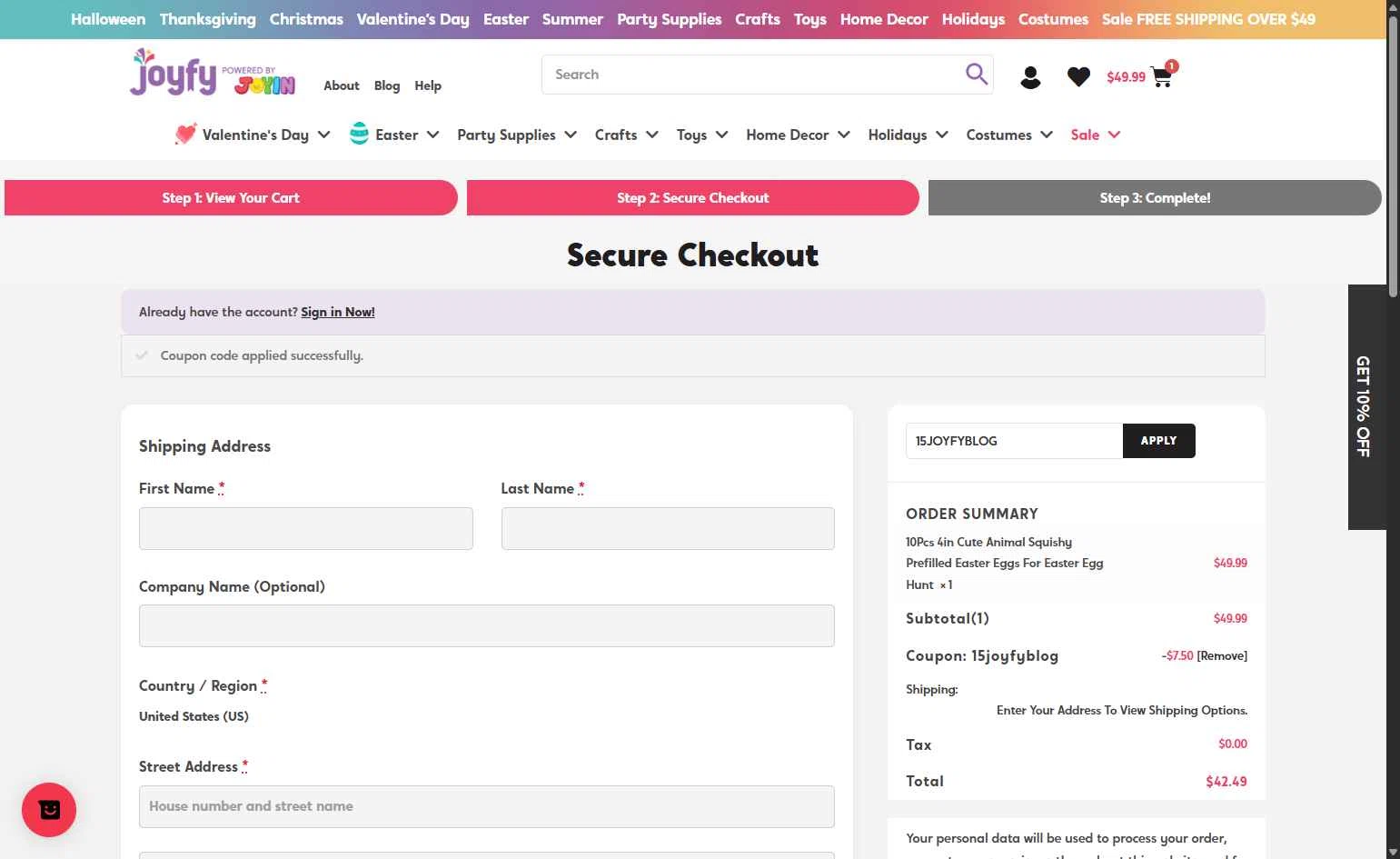The width and height of the screenshot is (1400, 859).
Task: Expand the Costumes menu chevron
Action: coord(1047,135)
